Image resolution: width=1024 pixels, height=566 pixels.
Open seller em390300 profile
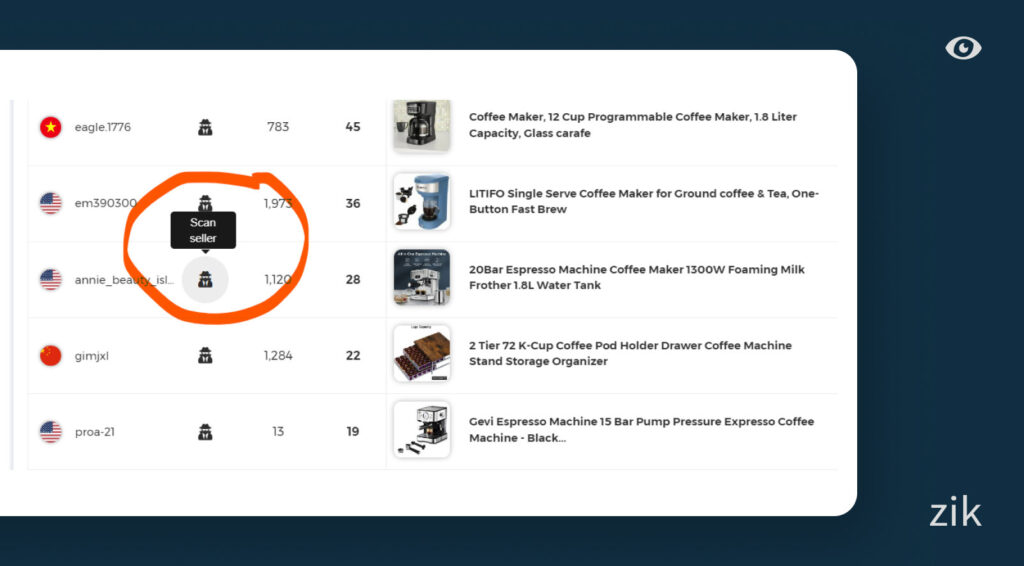[x=105, y=203]
